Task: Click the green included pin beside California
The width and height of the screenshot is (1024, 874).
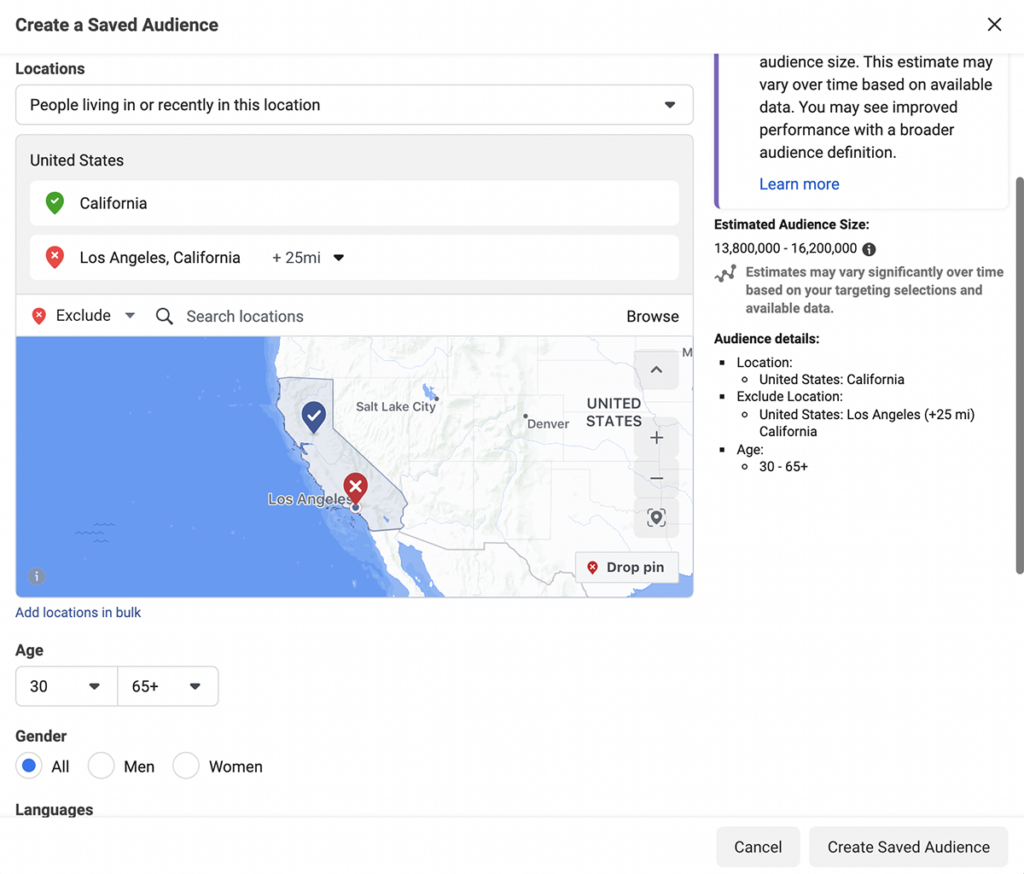Action: [54, 203]
